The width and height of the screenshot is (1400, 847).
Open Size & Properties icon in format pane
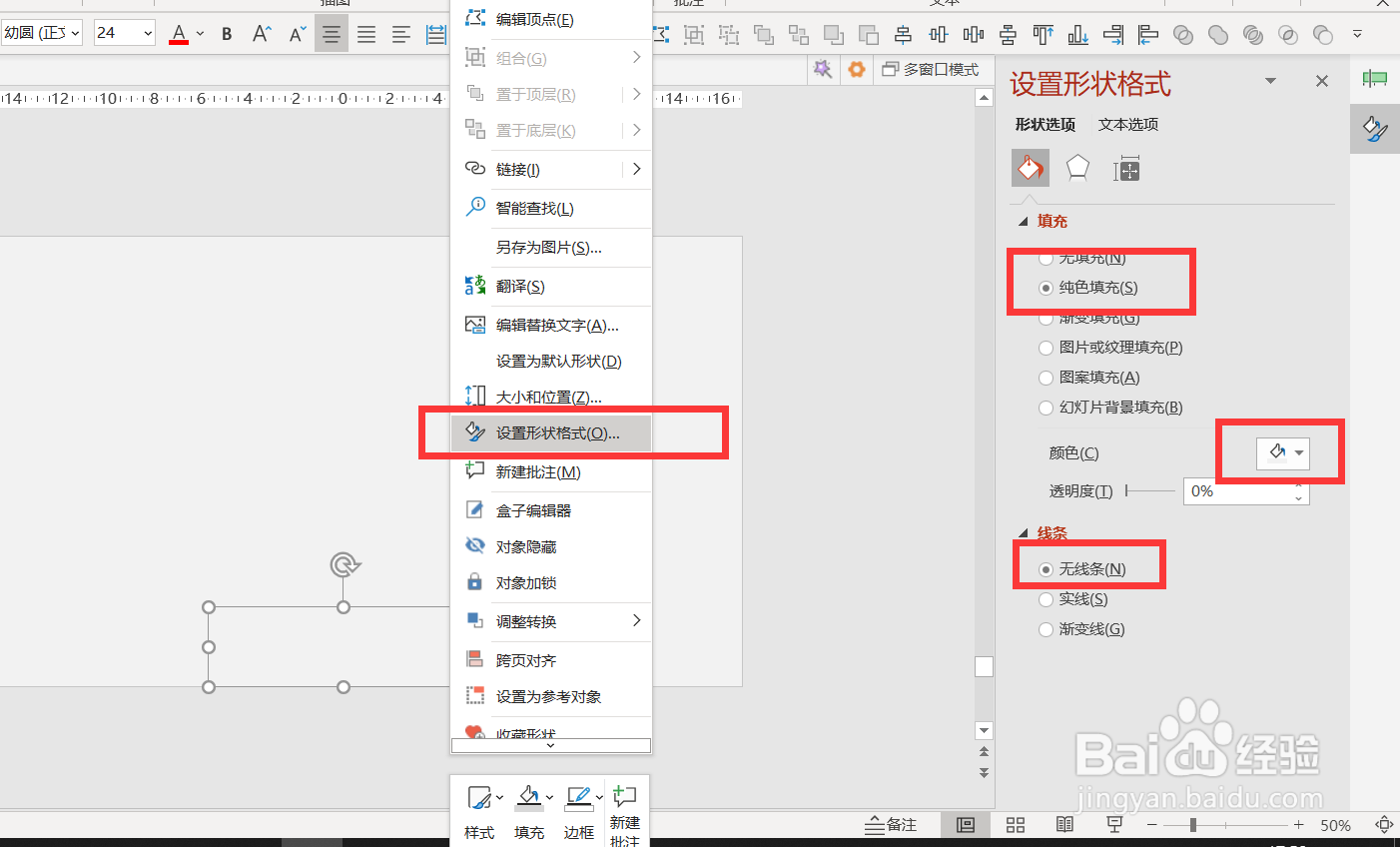1126,170
